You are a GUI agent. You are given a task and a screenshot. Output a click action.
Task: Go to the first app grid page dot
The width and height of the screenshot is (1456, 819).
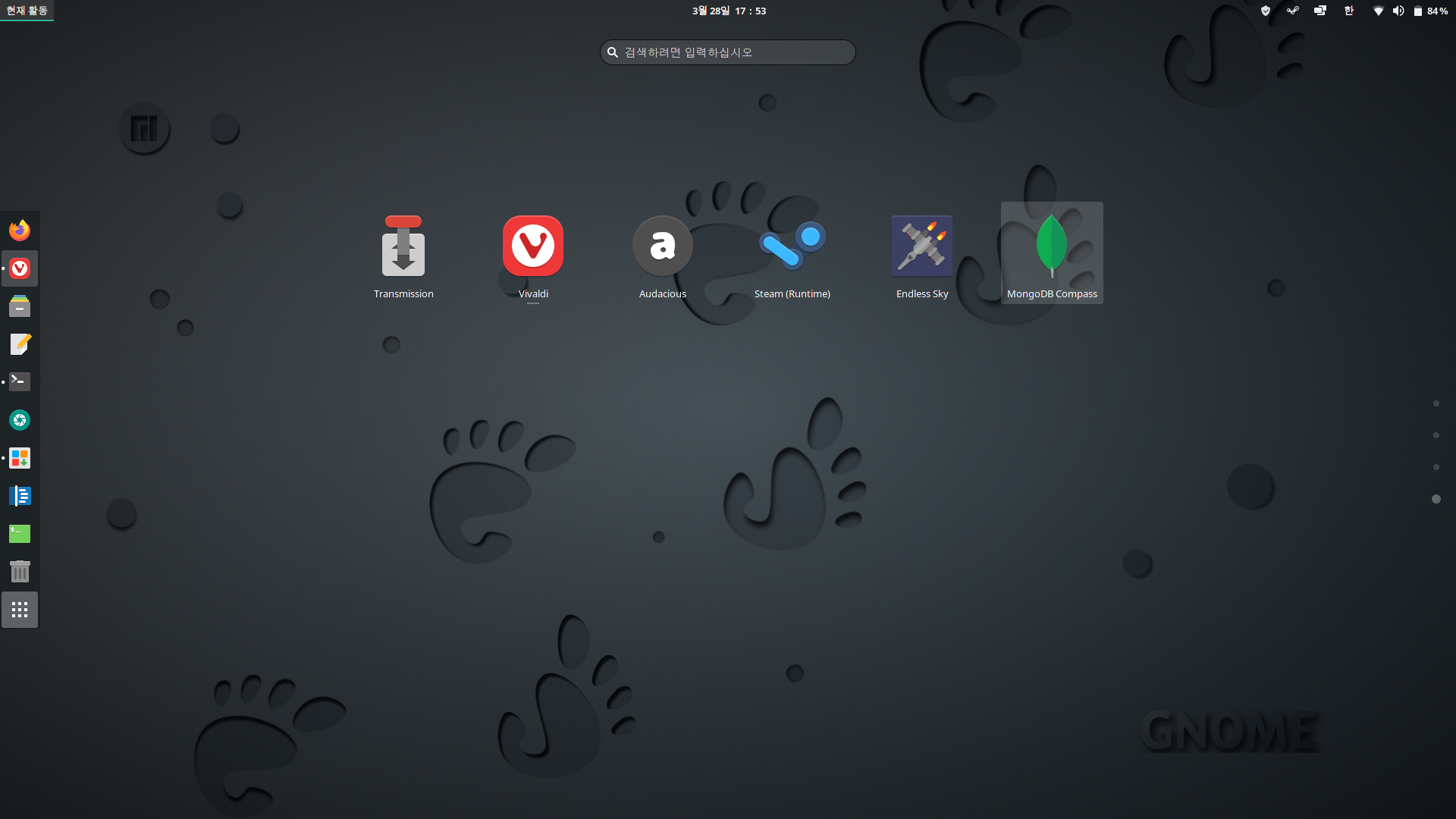1436,403
